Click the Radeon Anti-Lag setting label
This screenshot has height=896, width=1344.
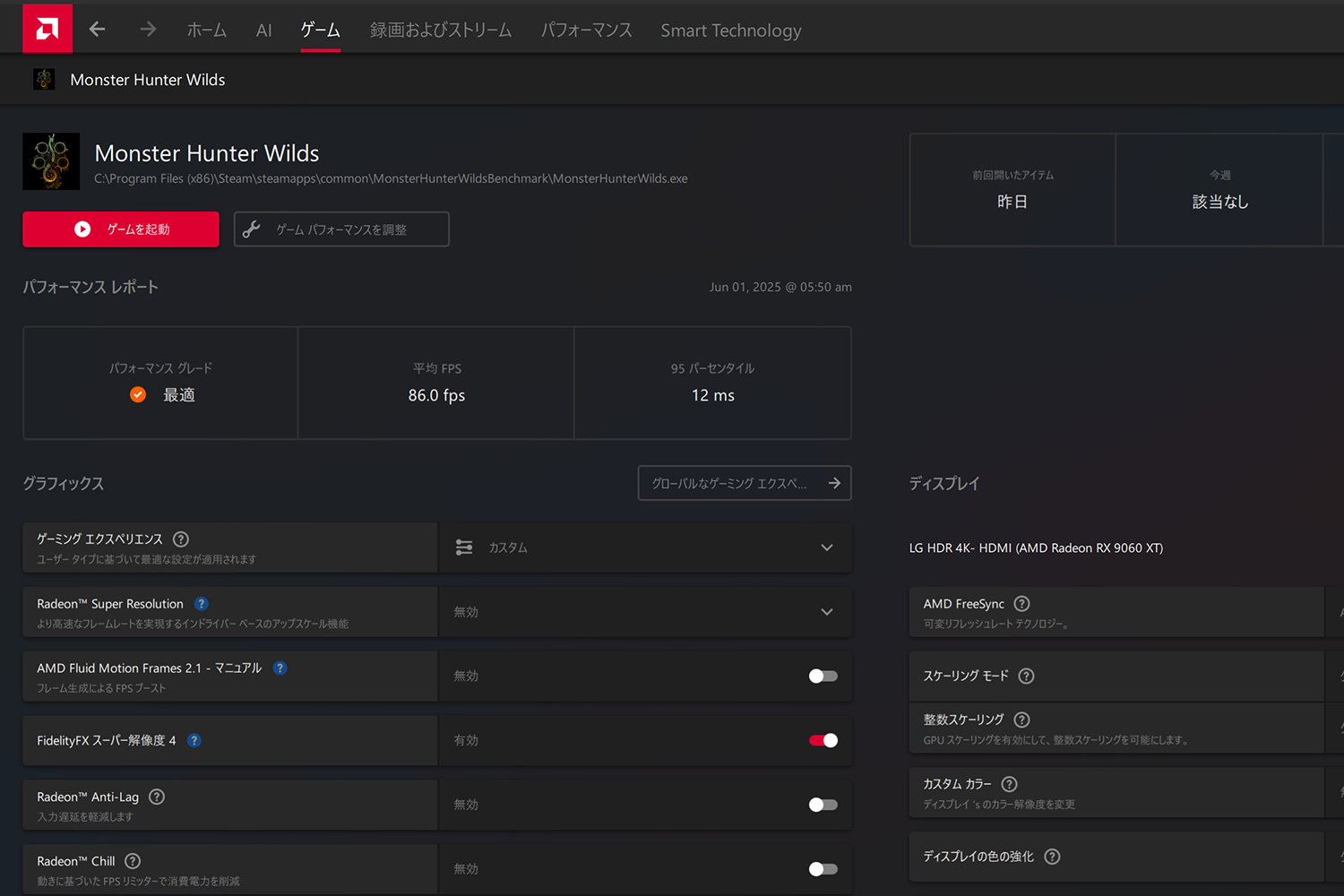pyautogui.click(x=88, y=797)
